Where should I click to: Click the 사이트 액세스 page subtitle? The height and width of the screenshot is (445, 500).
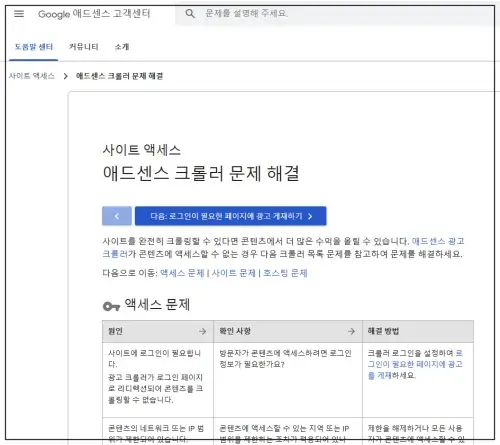click(142, 150)
